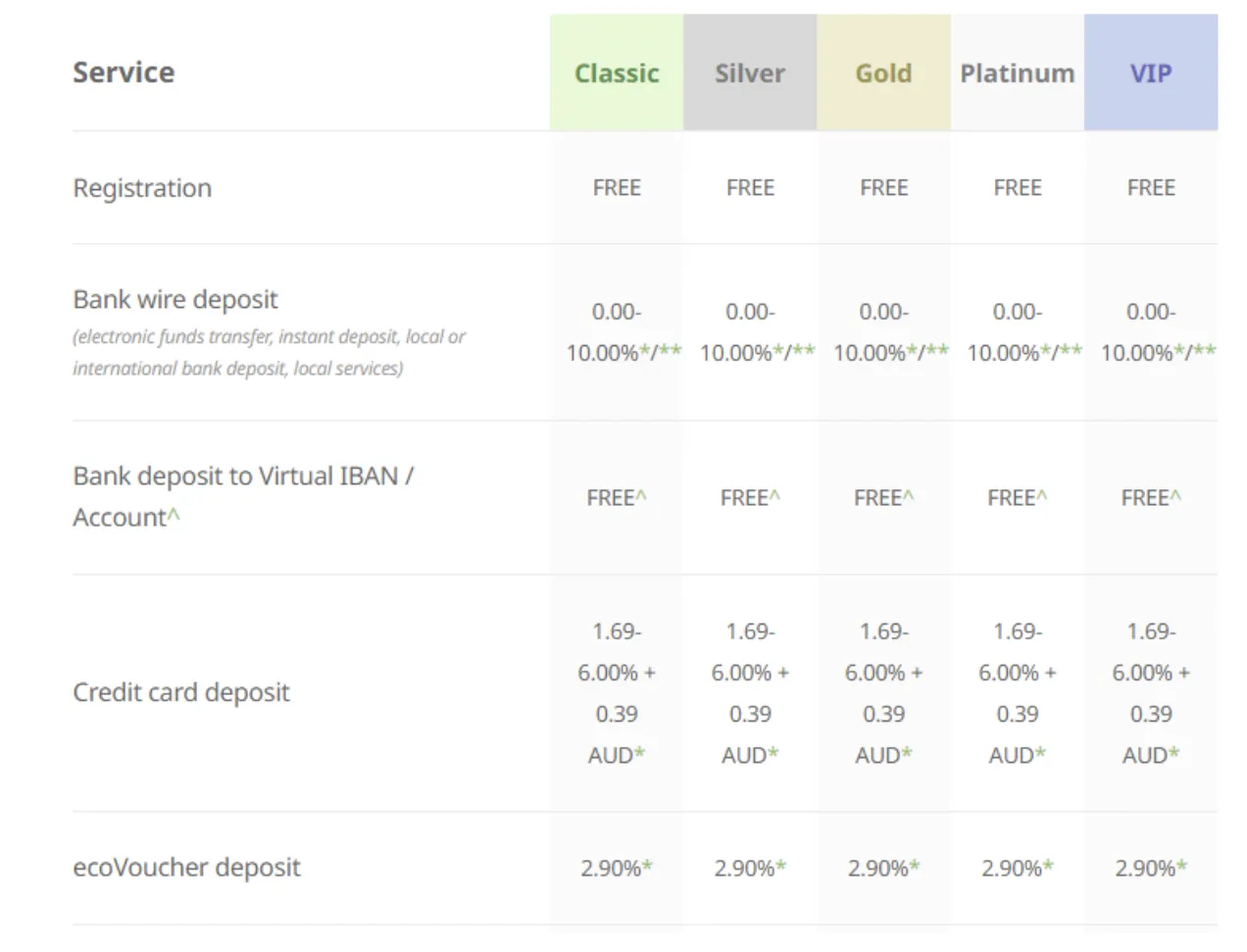Choose the VIP column header
Screen dimensions: 1247x952
coord(1150,74)
